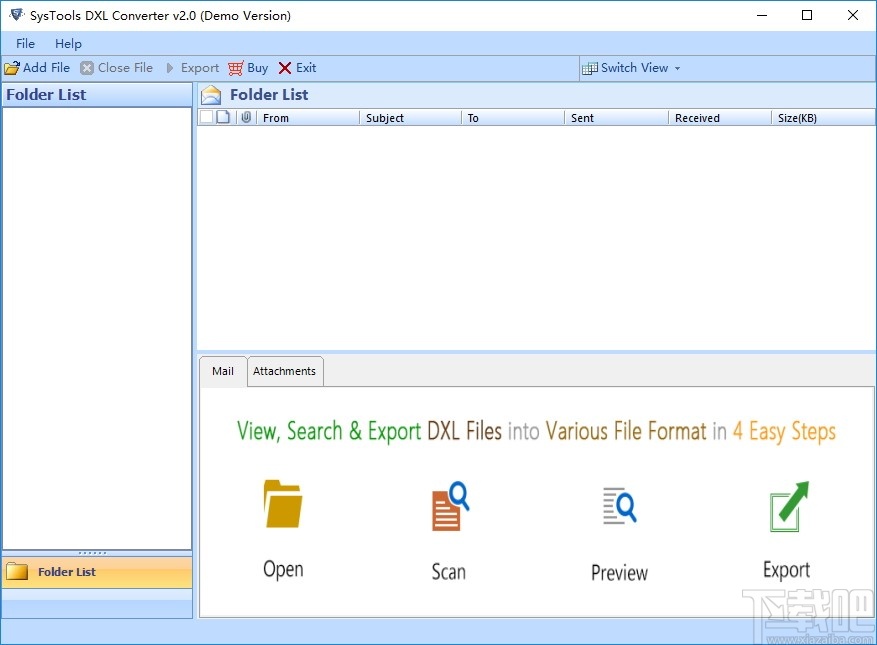877x645 pixels.
Task: Sort by the Sent column
Action: click(617, 117)
